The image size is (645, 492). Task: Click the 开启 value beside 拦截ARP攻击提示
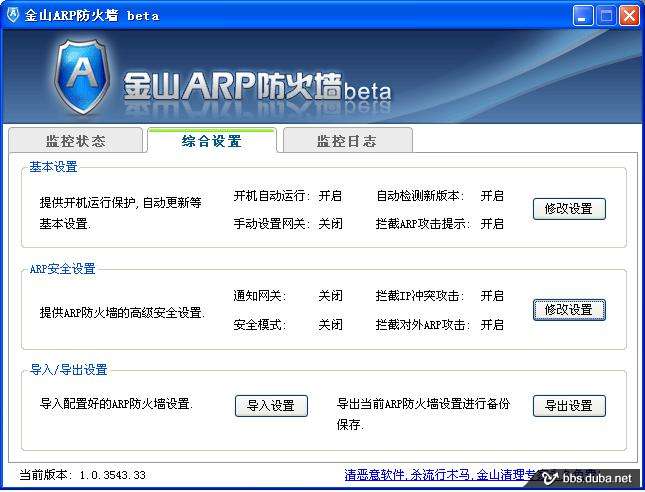[x=492, y=223]
